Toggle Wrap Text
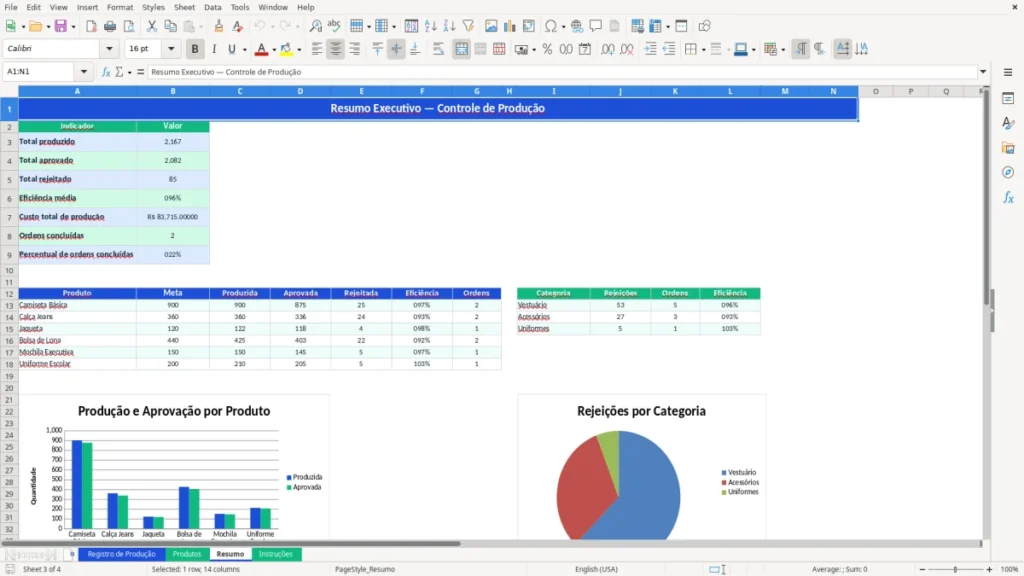 [x=438, y=49]
